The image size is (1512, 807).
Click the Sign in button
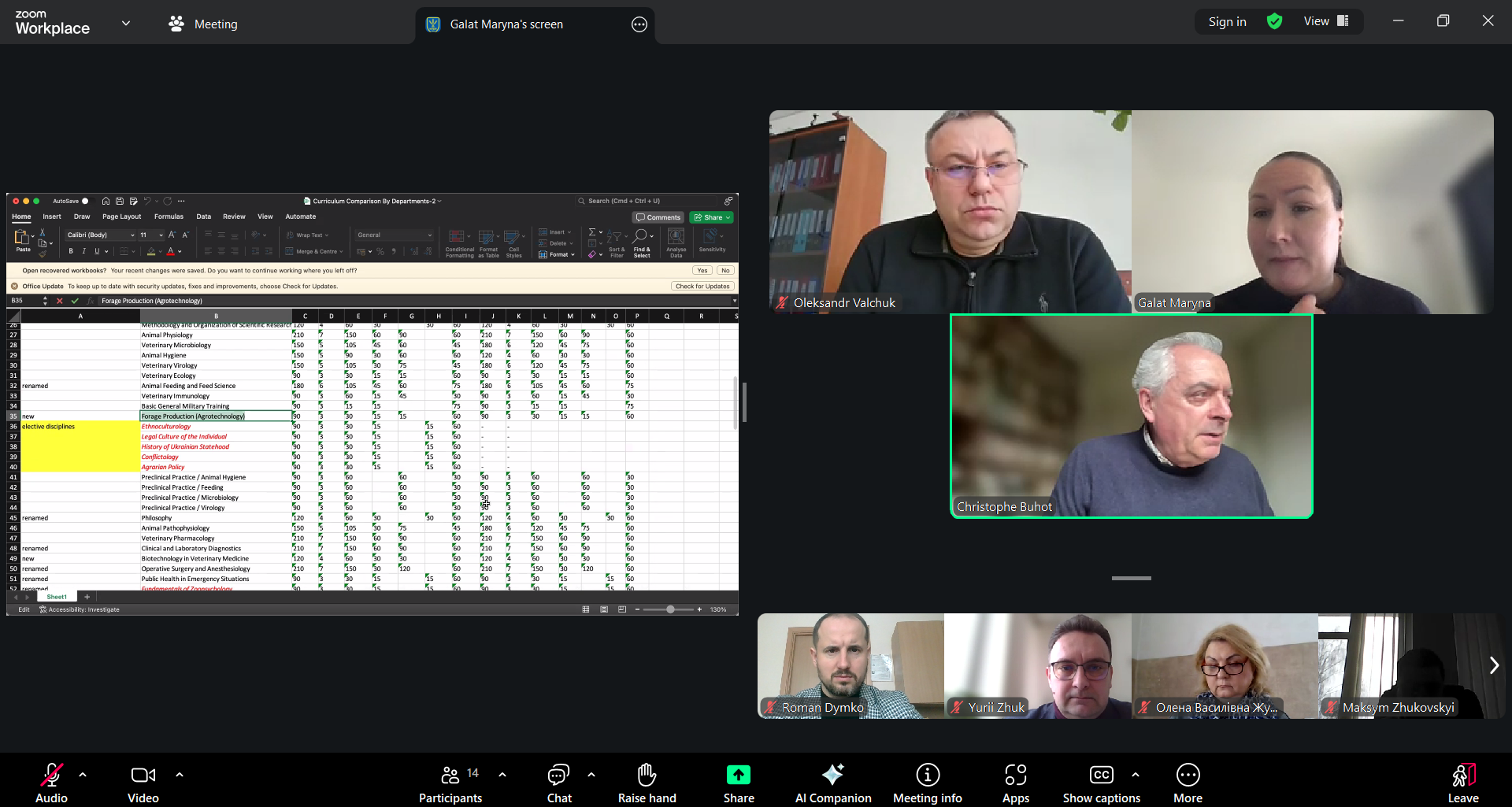pyautogui.click(x=1227, y=22)
